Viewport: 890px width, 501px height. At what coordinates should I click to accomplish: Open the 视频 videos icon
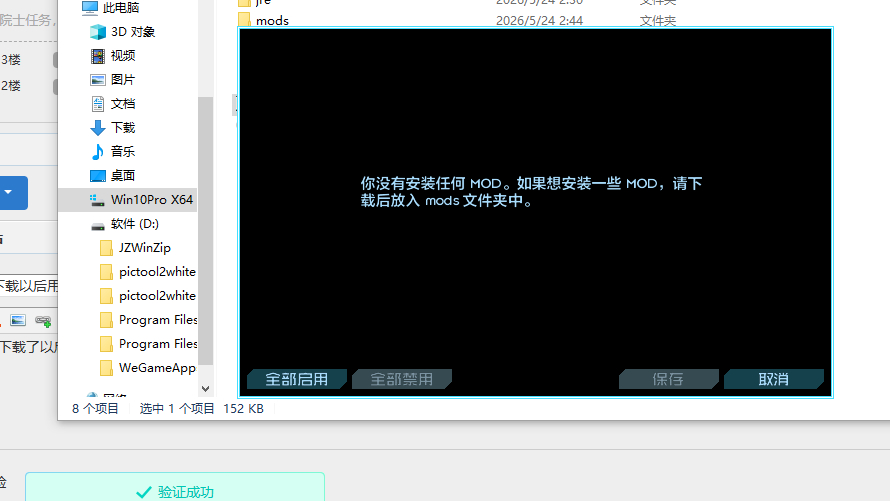coord(98,56)
